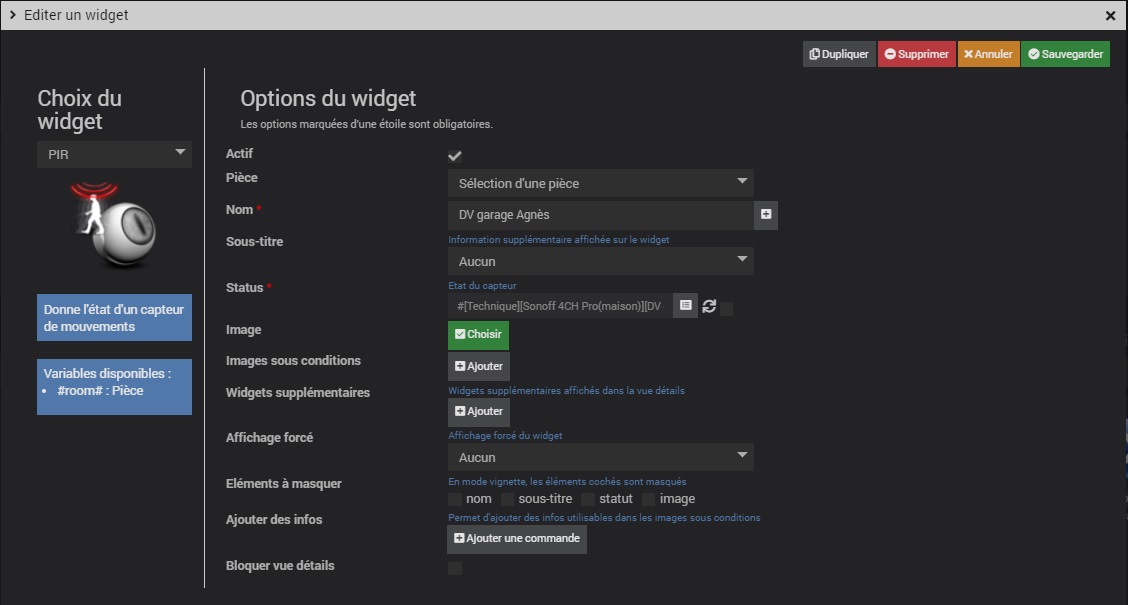Click the orange Annuler button
Image resolution: width=1128 pixels, height=605 pixels.
pyautogui.click(x=988, y=54)
